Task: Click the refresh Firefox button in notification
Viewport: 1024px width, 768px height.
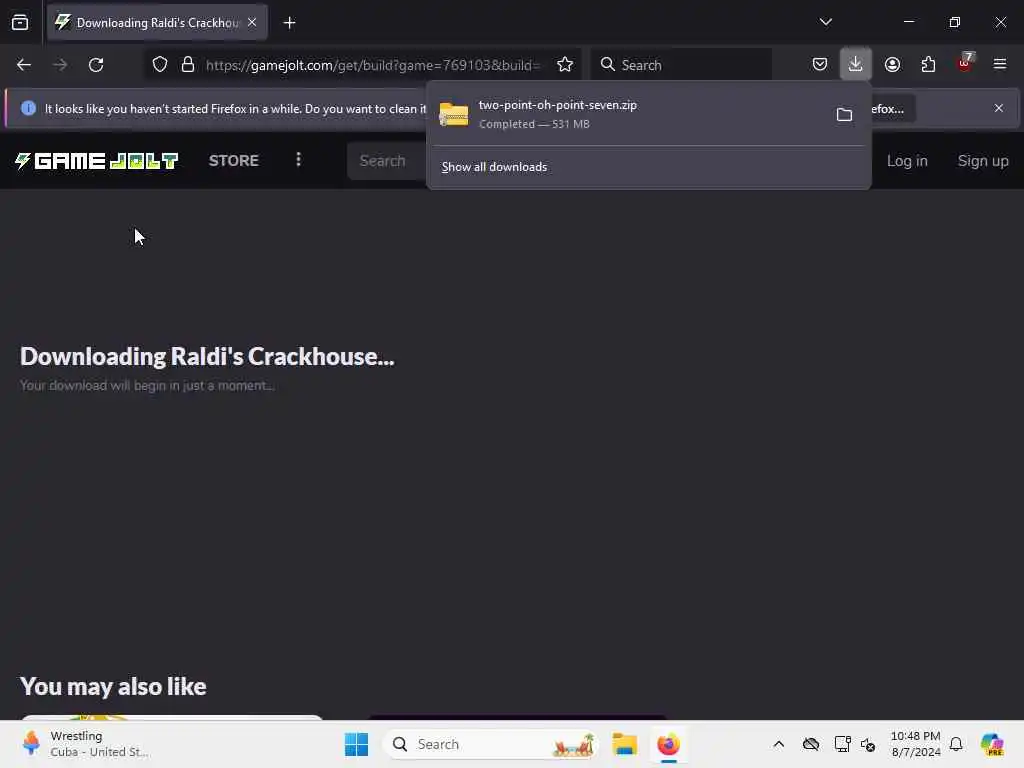Action: [893, 108]
